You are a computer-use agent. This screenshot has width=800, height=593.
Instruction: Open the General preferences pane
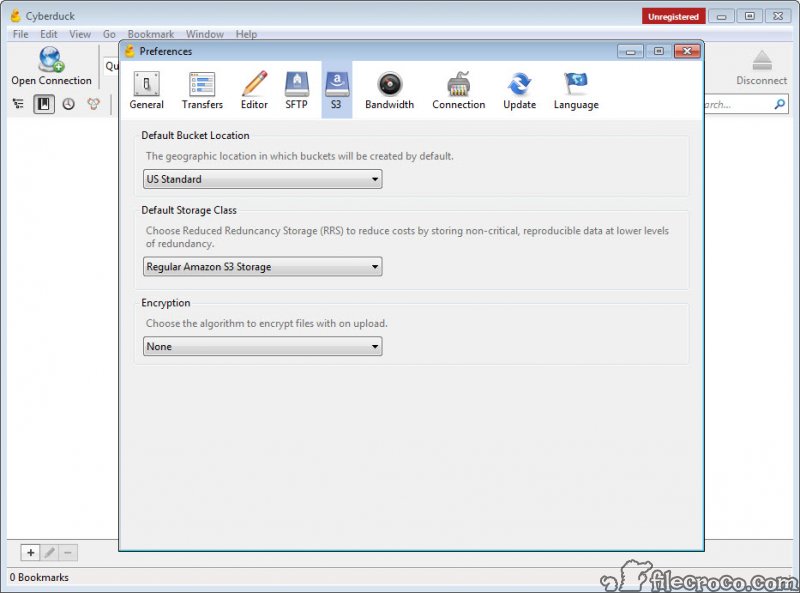tap(146, 90)
